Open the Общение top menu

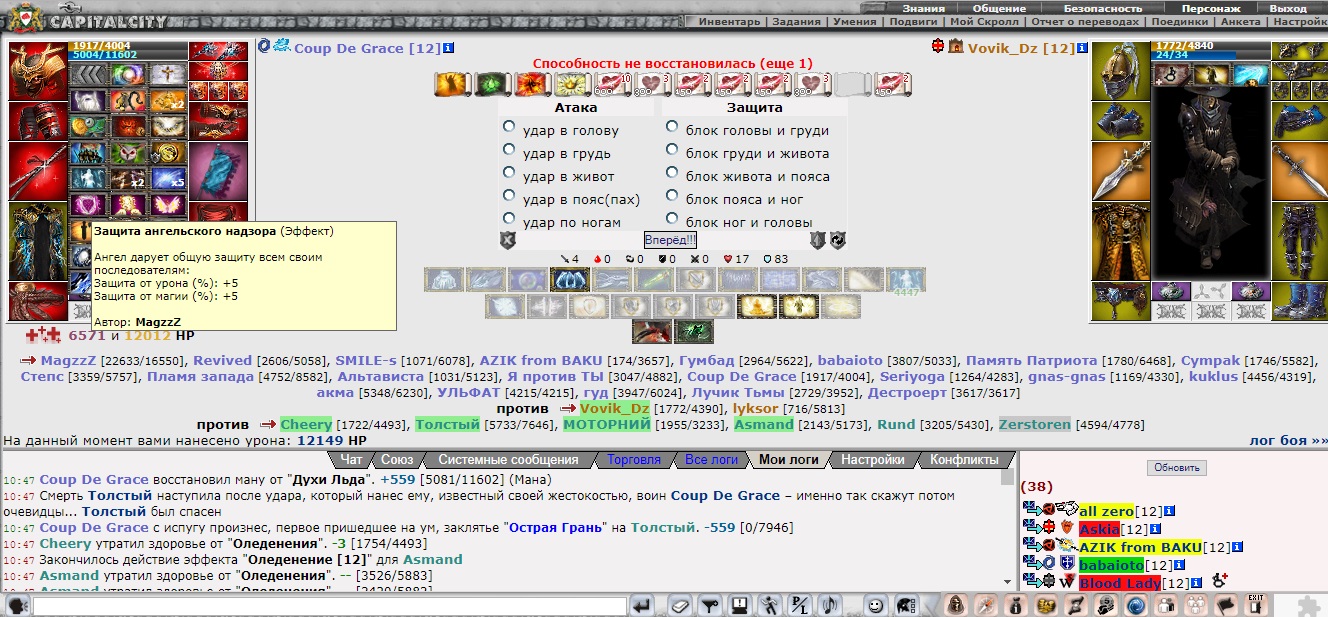[999, 8]
